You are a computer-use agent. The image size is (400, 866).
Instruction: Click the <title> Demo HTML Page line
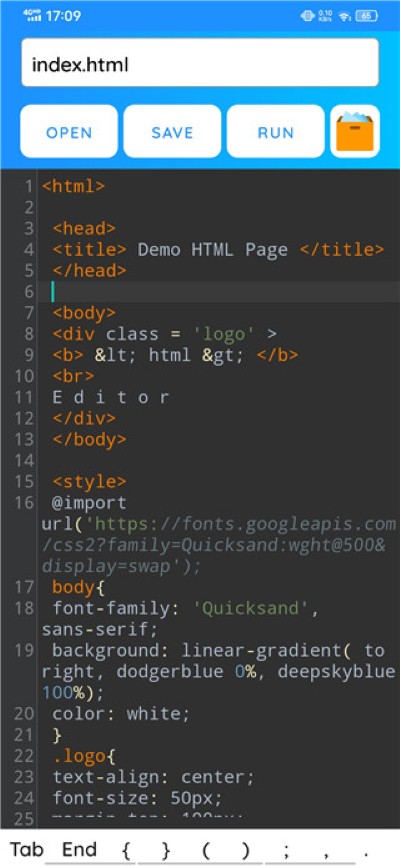point(218,250)
